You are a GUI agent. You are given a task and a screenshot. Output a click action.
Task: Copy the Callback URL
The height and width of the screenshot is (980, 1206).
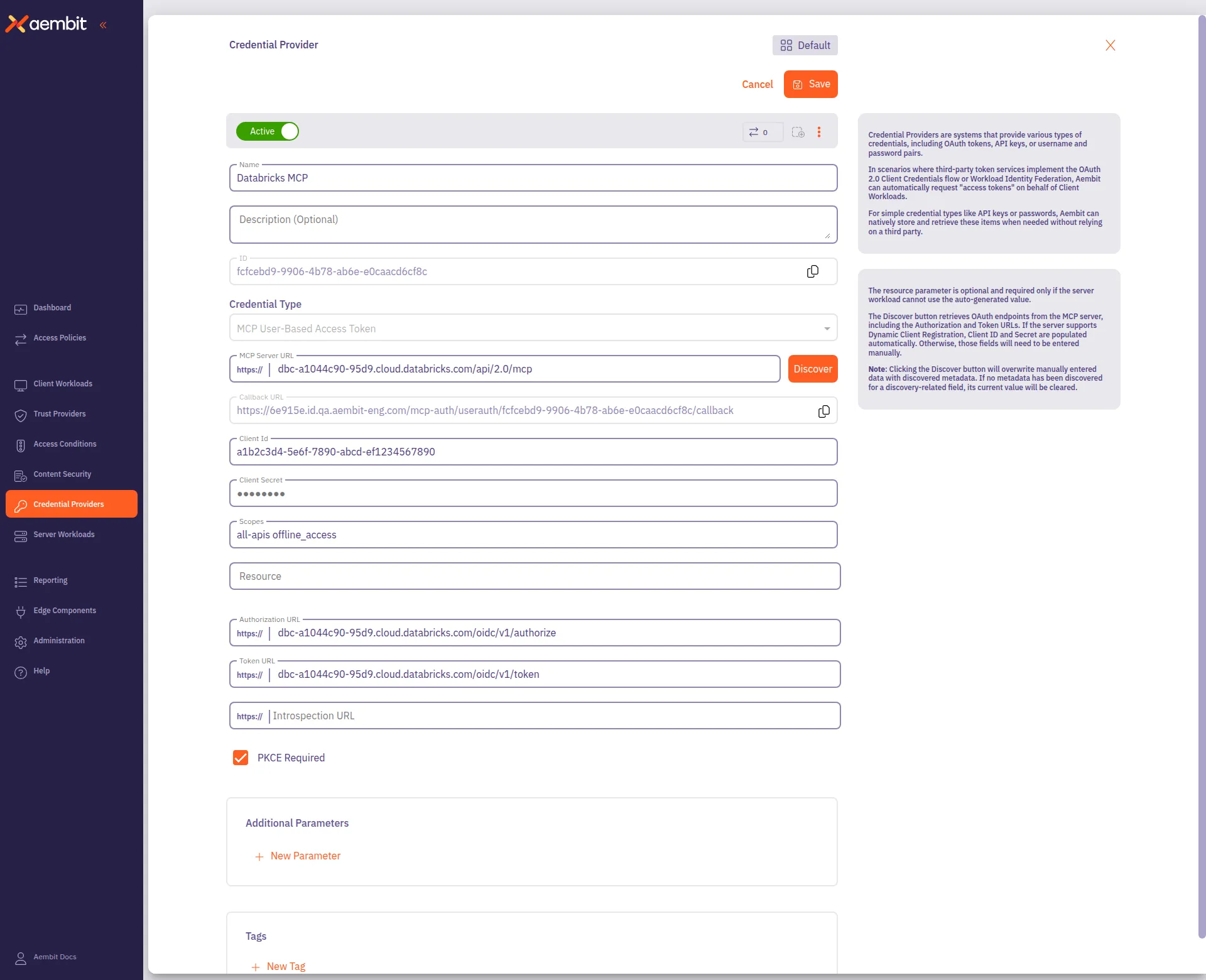824,411
